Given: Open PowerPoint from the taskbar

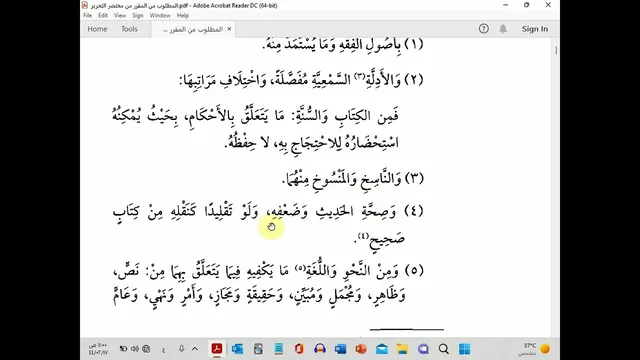Looking at the screenshot, I should click(361, 349).
